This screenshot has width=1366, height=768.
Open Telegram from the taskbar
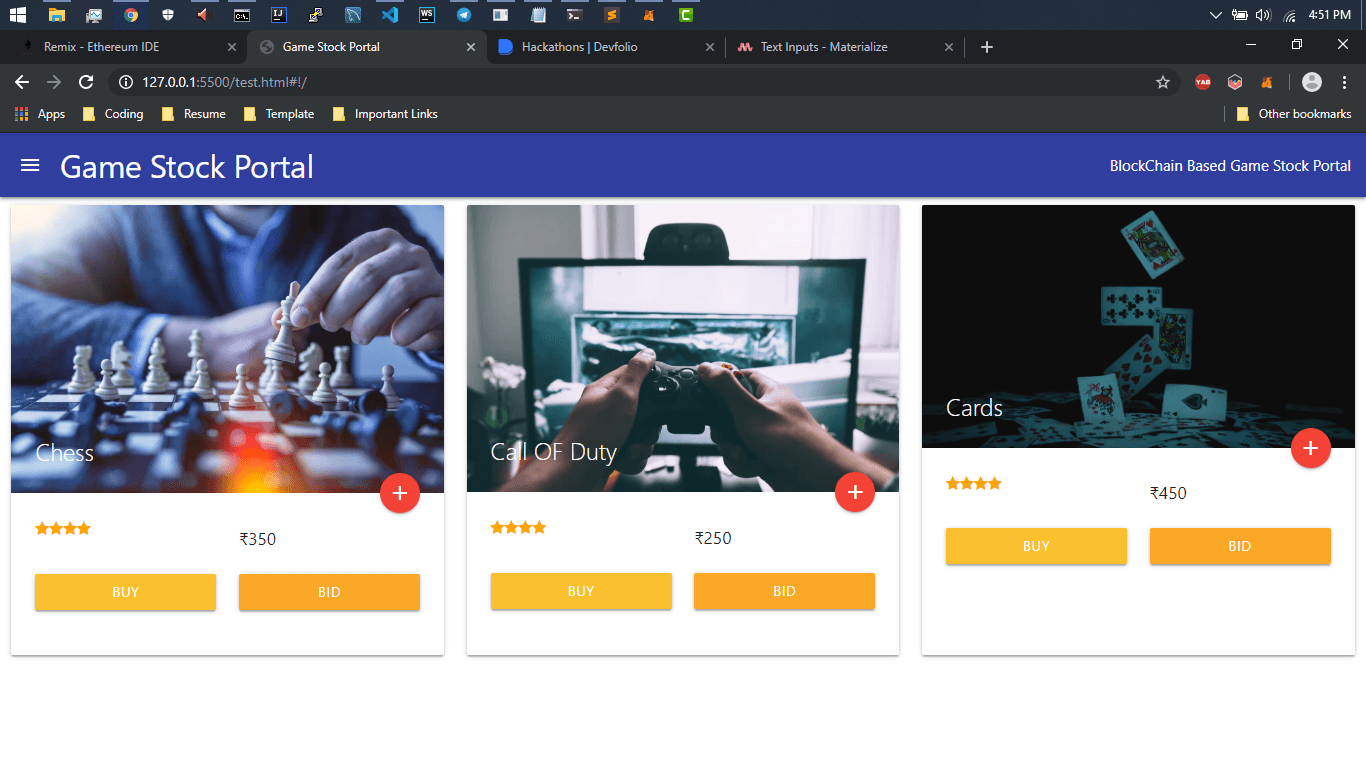point(464,15)
